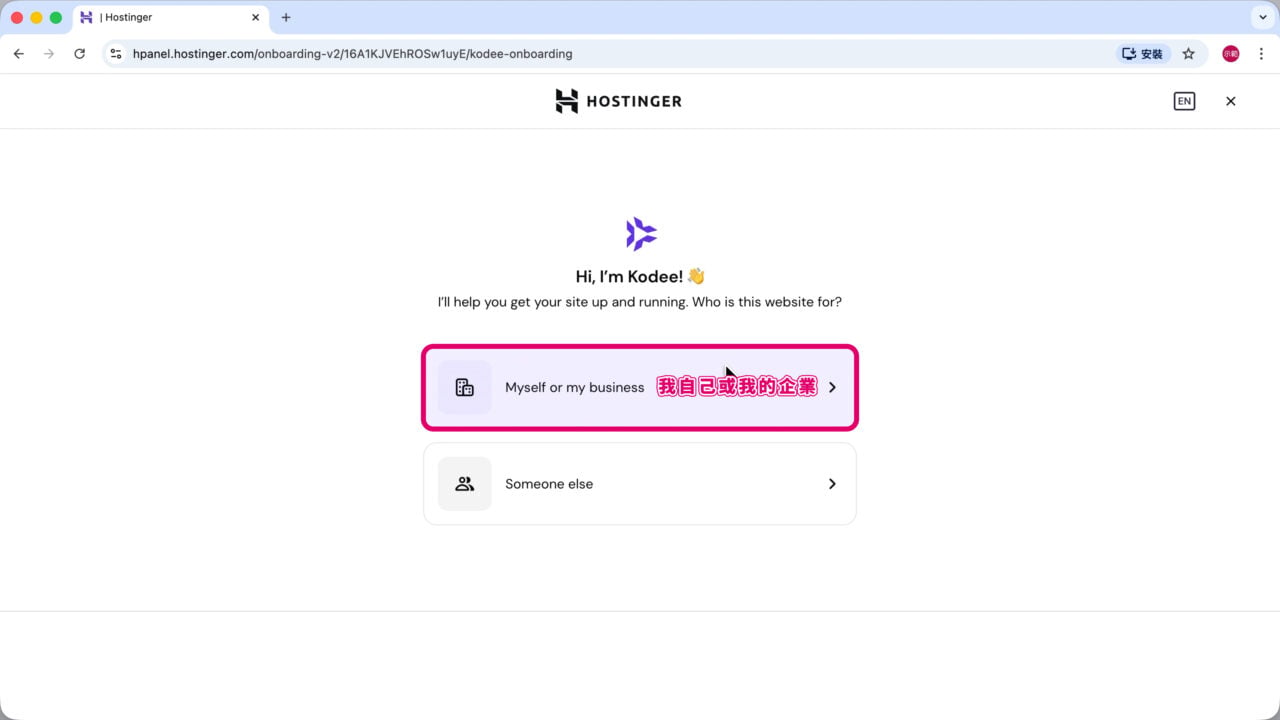
Task: Bookmark this page with the star icon
Action: click(1189, 54)
